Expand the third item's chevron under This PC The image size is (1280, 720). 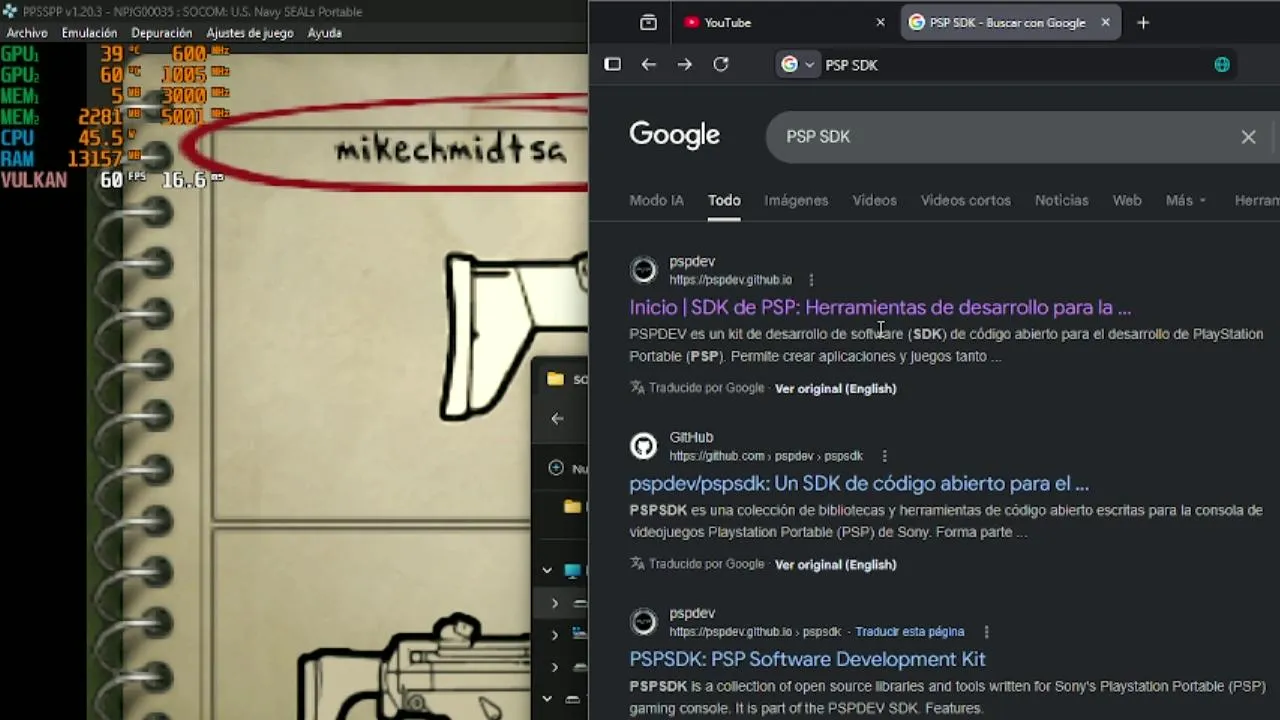click(x=555, y=667)
